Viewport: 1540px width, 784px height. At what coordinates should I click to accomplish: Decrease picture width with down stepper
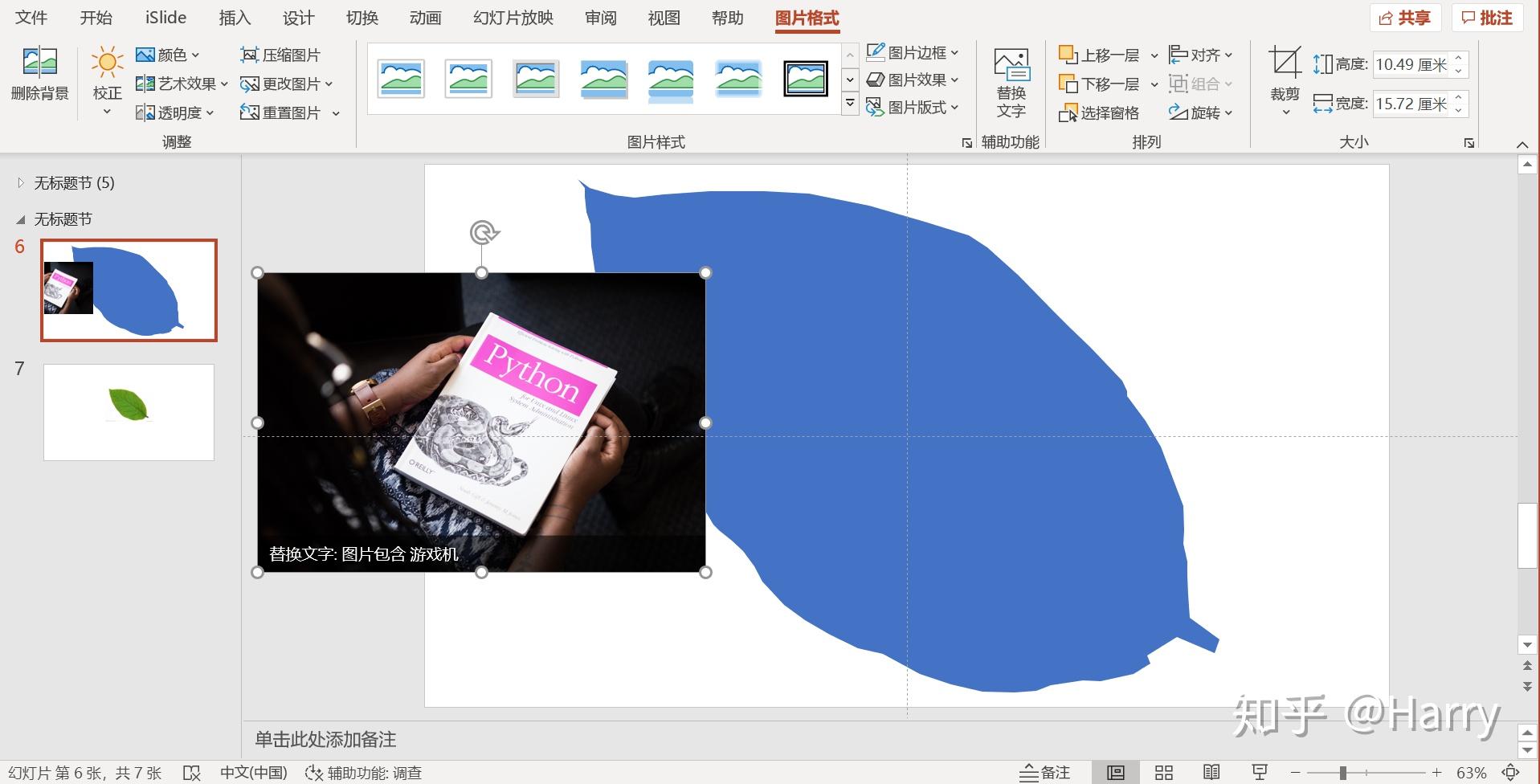coord(1459,110)
